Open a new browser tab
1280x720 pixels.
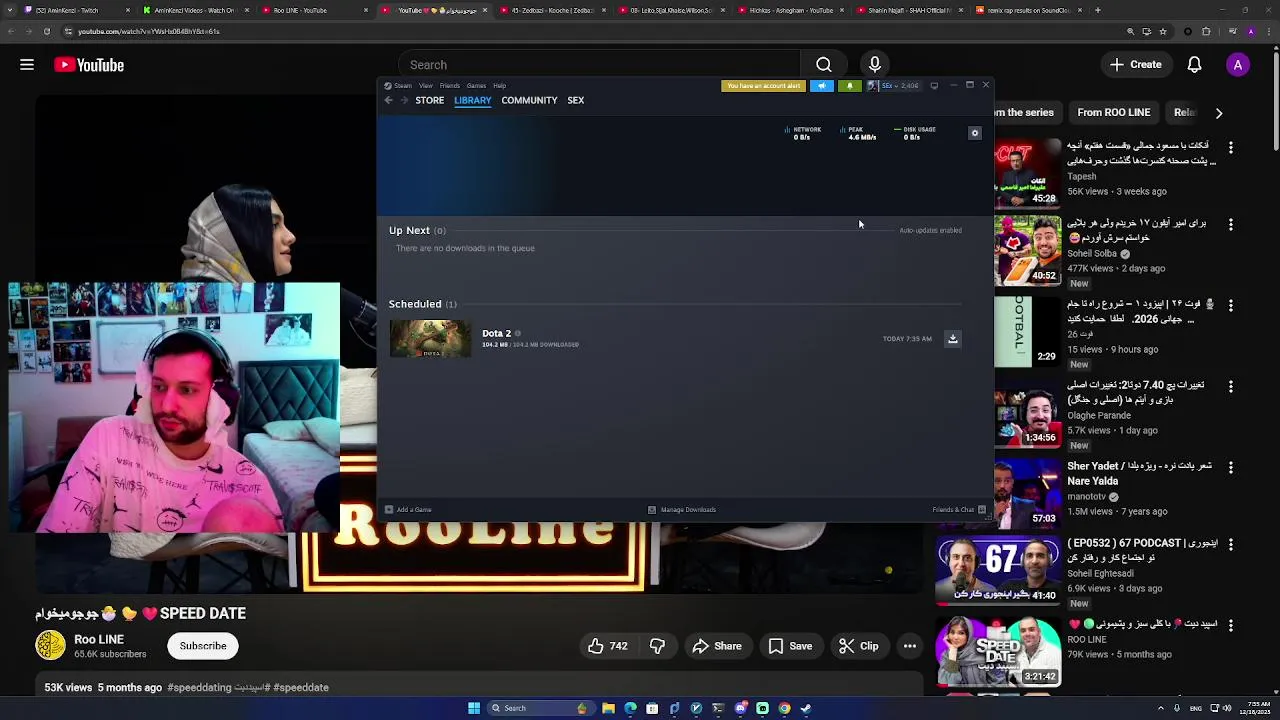(x=1098, y=10)
